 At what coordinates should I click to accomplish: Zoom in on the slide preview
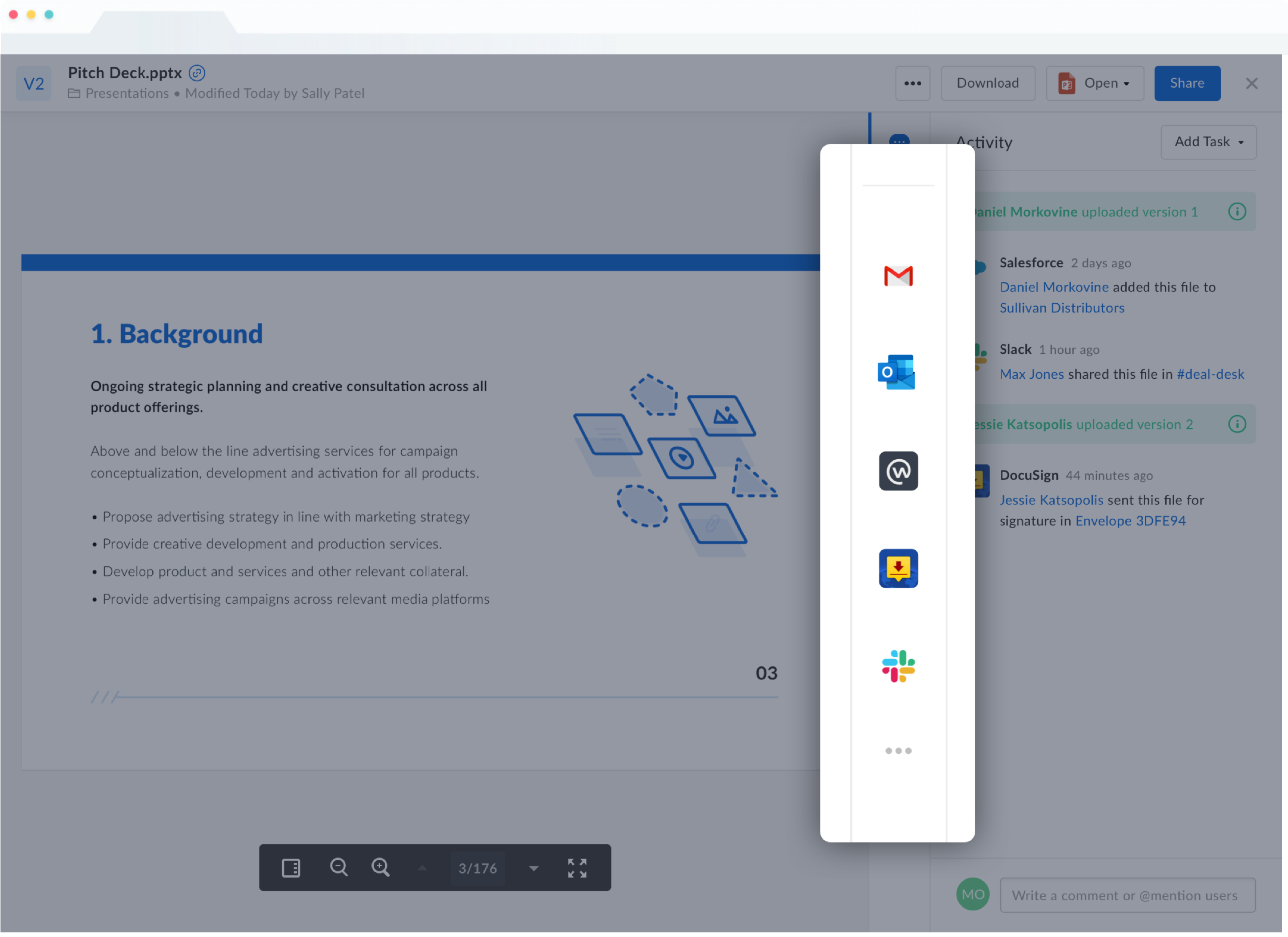(x=381, y=867)
